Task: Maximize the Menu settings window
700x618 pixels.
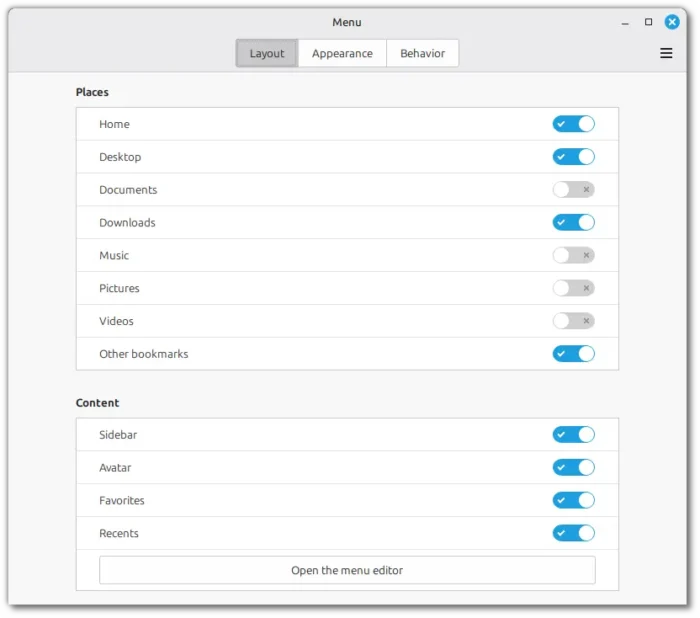Action: point(648,22)
